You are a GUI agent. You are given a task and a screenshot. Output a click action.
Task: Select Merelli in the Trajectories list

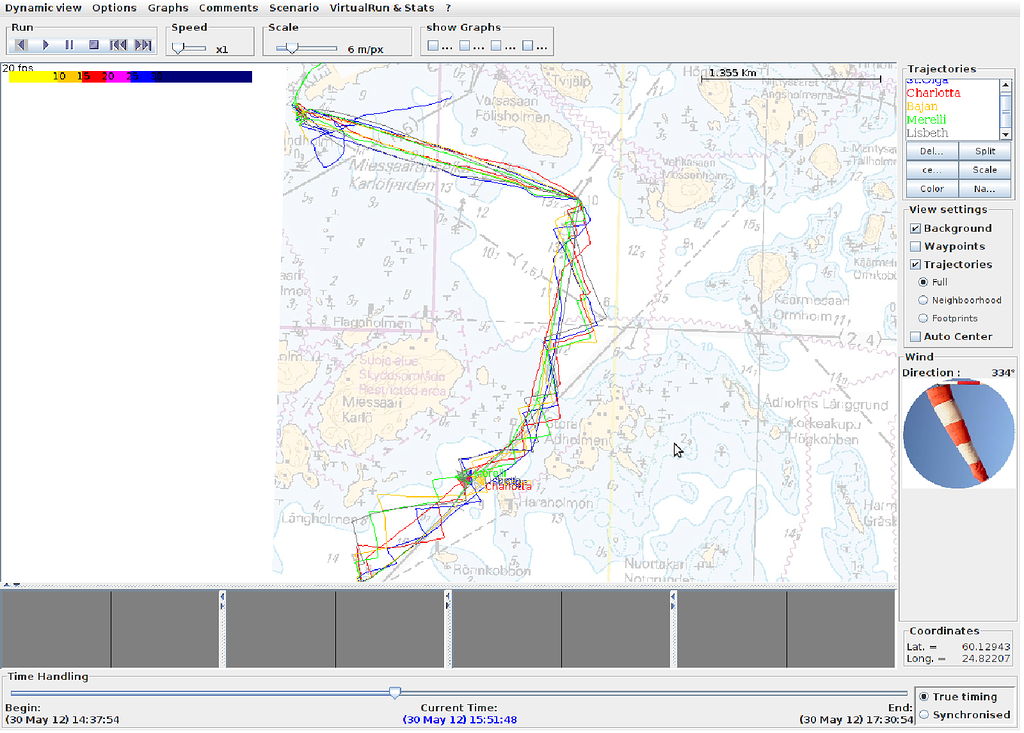(926, 120)
